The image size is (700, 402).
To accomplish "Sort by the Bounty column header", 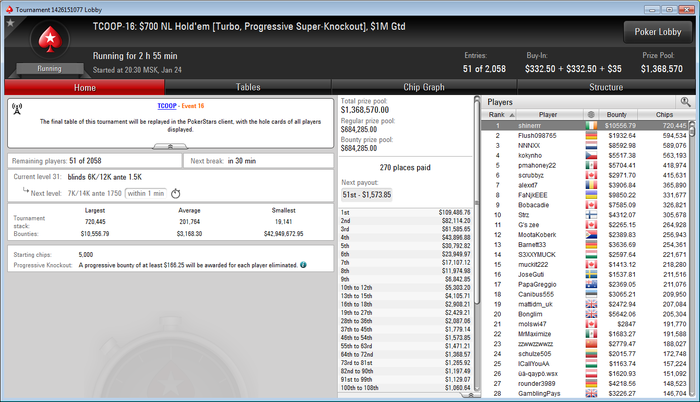I will (x=617, y=115).
